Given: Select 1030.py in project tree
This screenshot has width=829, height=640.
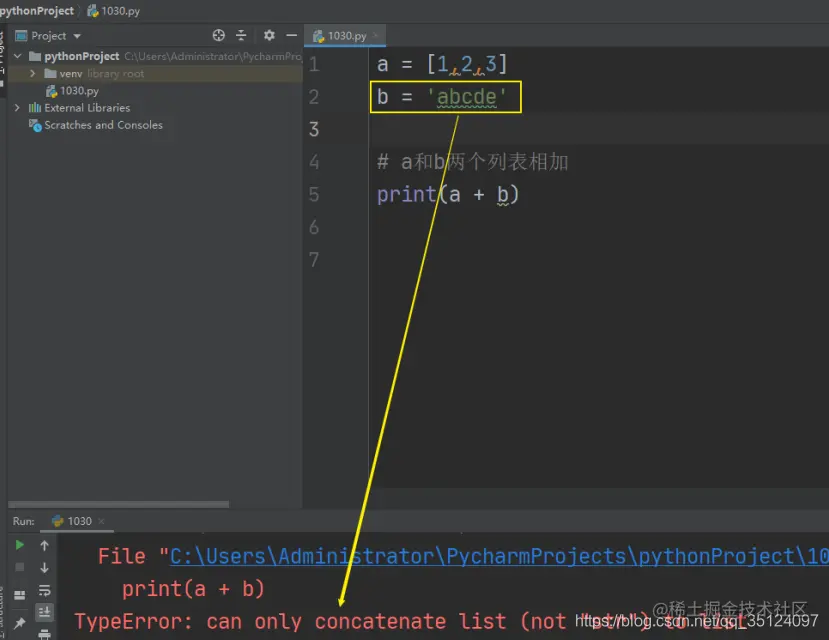Looking at the screenshot, I should coord(72,91).
